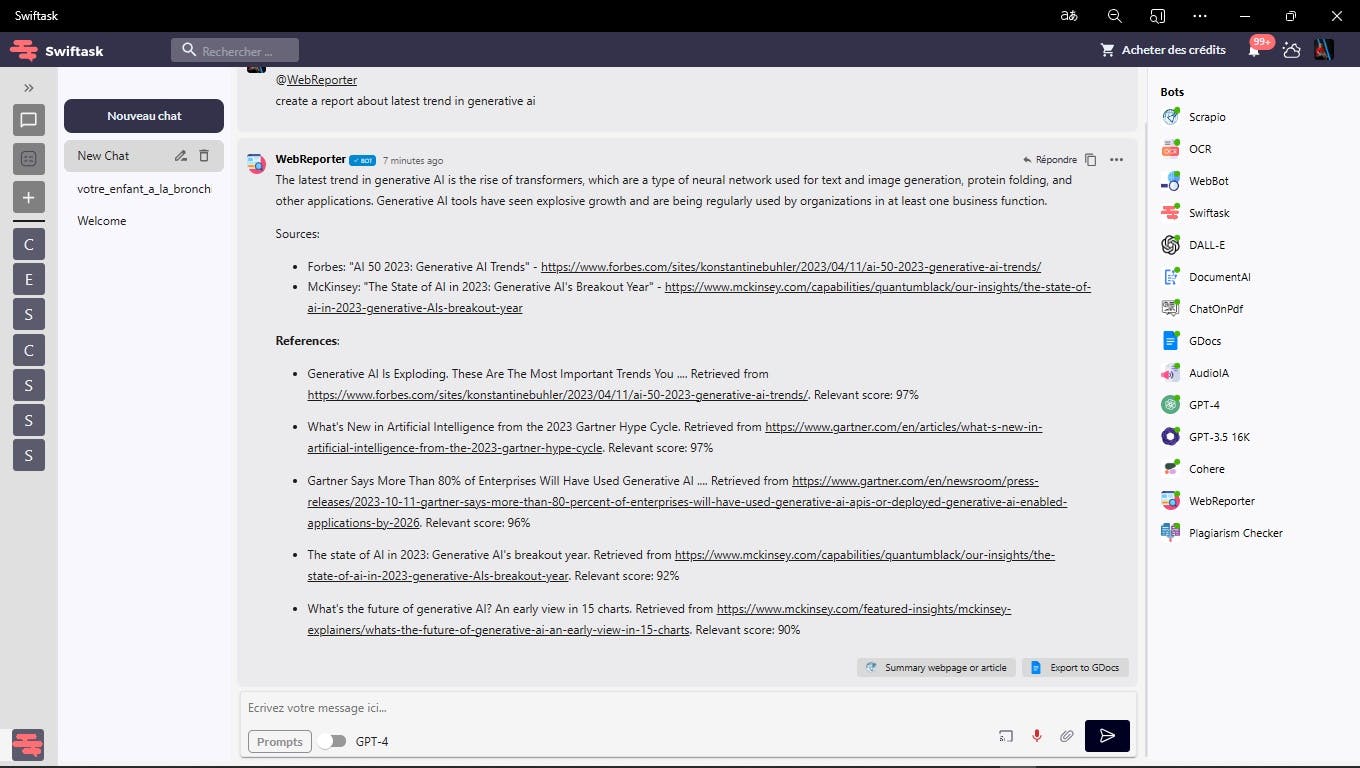
Task: Open the Gartner Hype Cycle article link
Action: (675, 437)
